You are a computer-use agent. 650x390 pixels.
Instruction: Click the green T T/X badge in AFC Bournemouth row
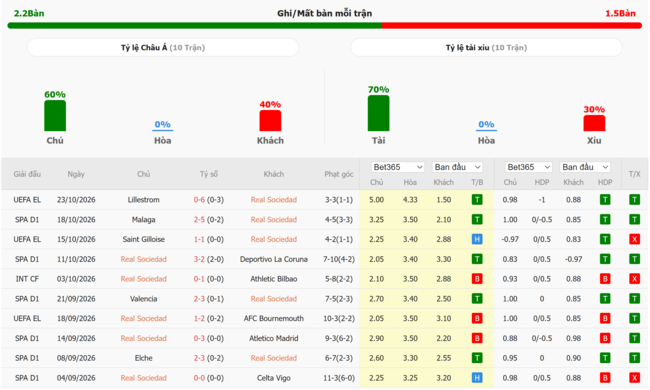click(x=634, y=318)
